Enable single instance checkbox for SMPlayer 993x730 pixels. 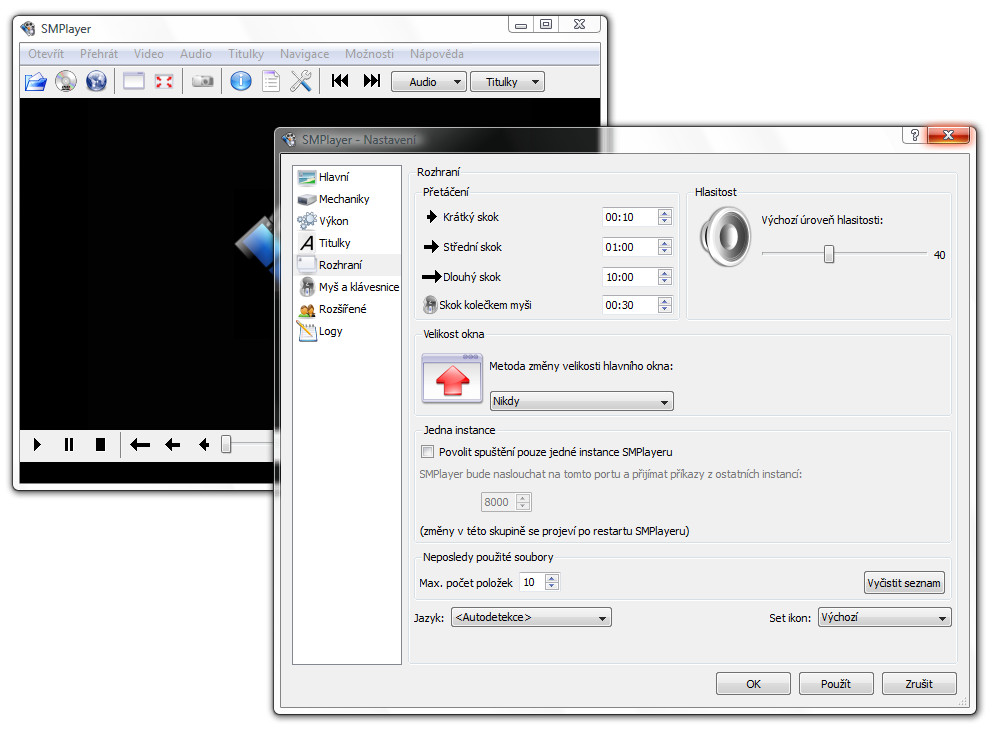[427, 452]
